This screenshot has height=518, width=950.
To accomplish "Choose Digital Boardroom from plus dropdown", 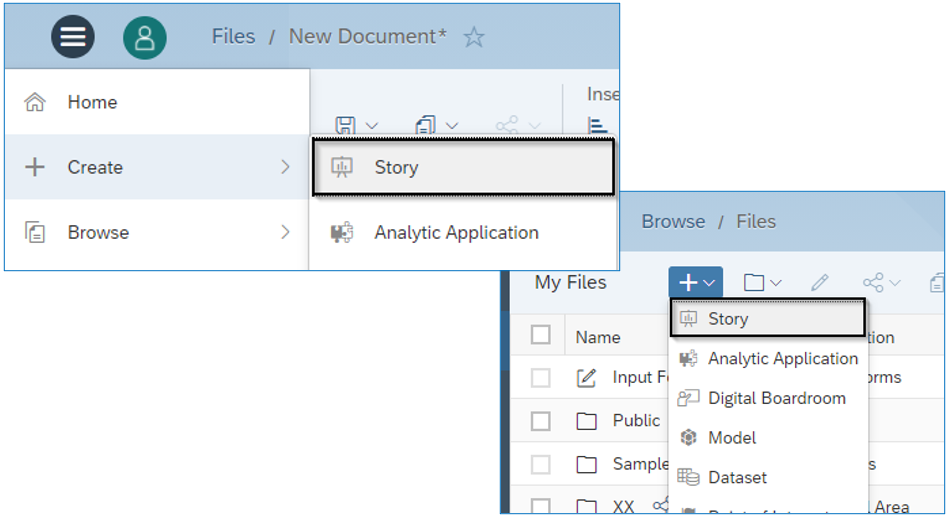I will pos(768,398).
